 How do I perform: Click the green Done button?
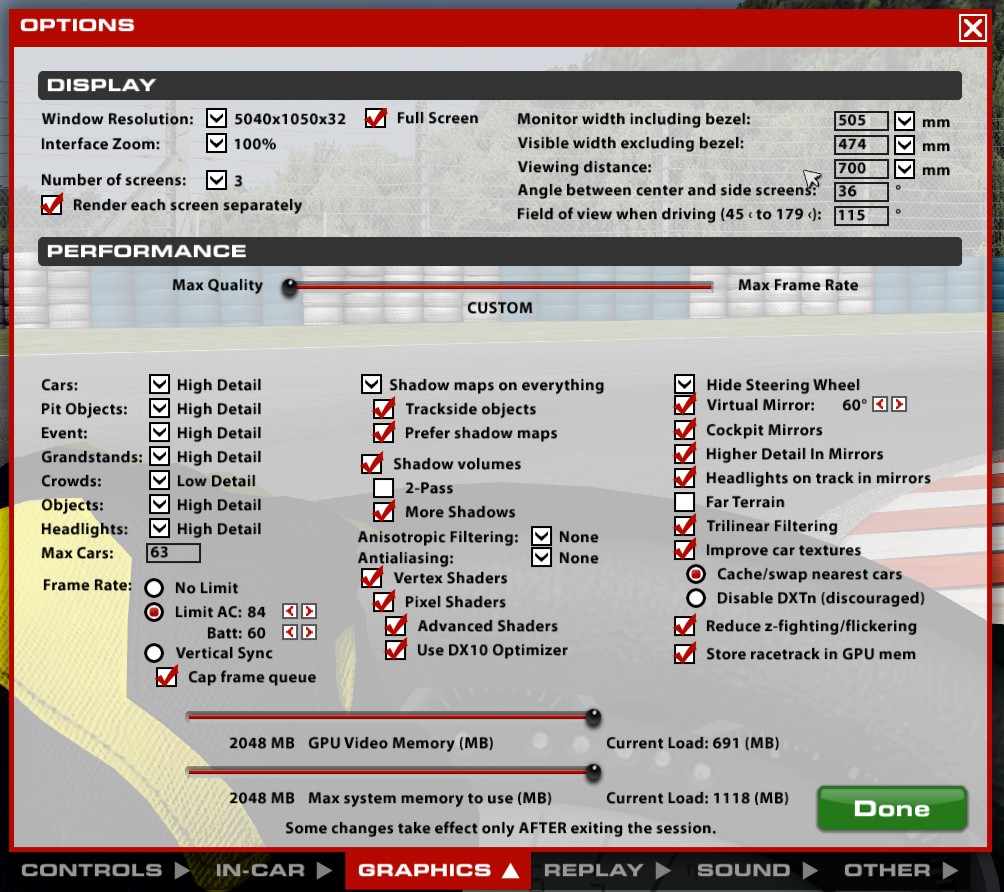pos(892,808)
